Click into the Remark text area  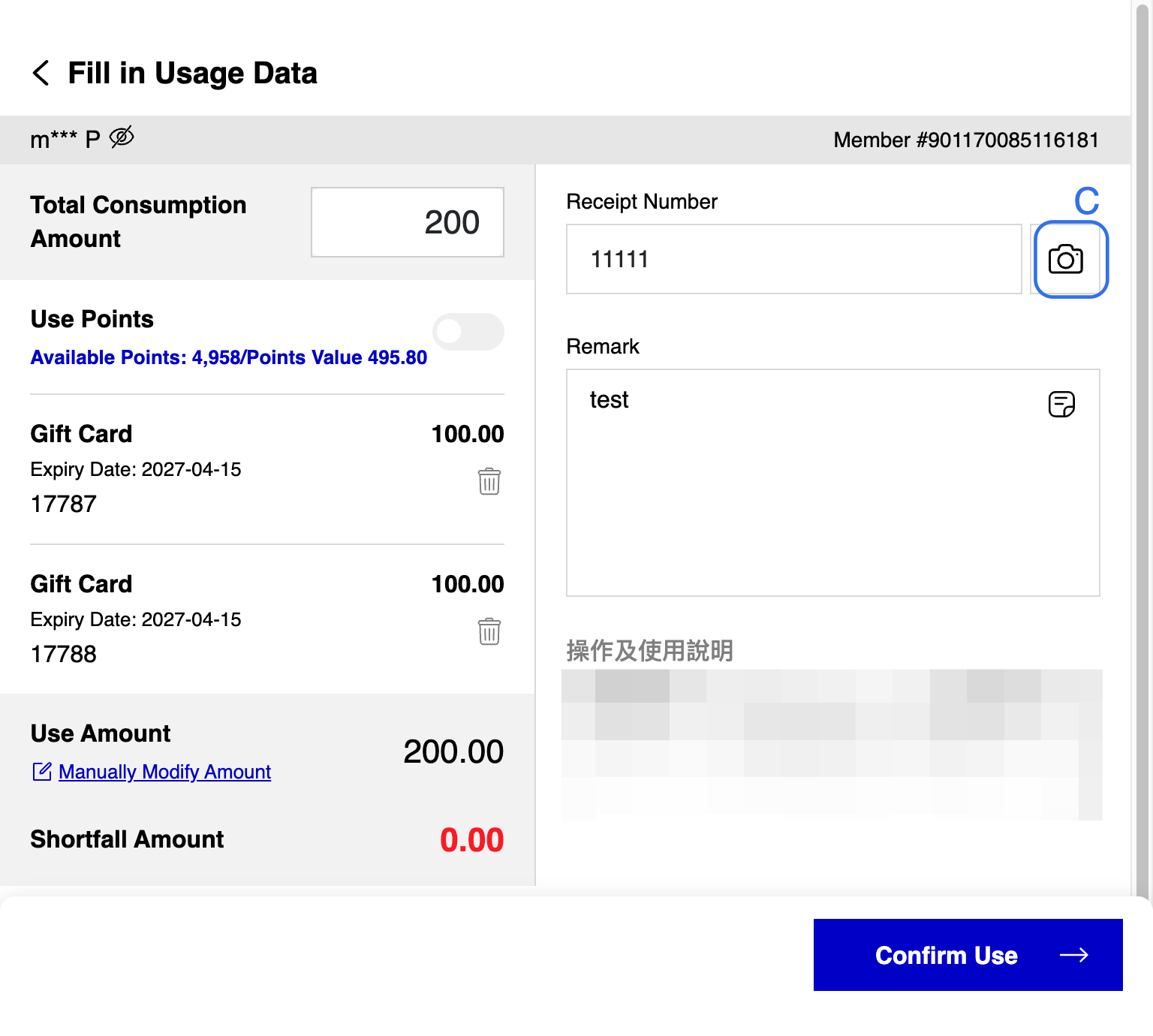[x=833, y=483]
